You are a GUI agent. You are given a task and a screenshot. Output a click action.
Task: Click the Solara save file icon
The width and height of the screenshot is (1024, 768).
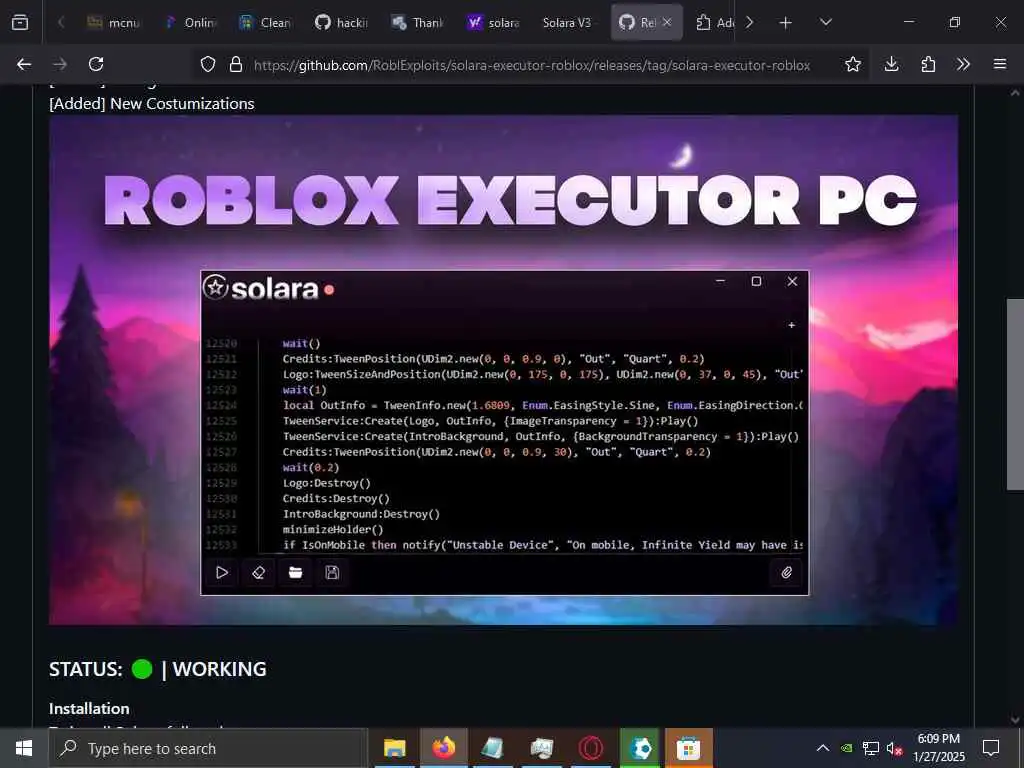click(x=332, y=573)
